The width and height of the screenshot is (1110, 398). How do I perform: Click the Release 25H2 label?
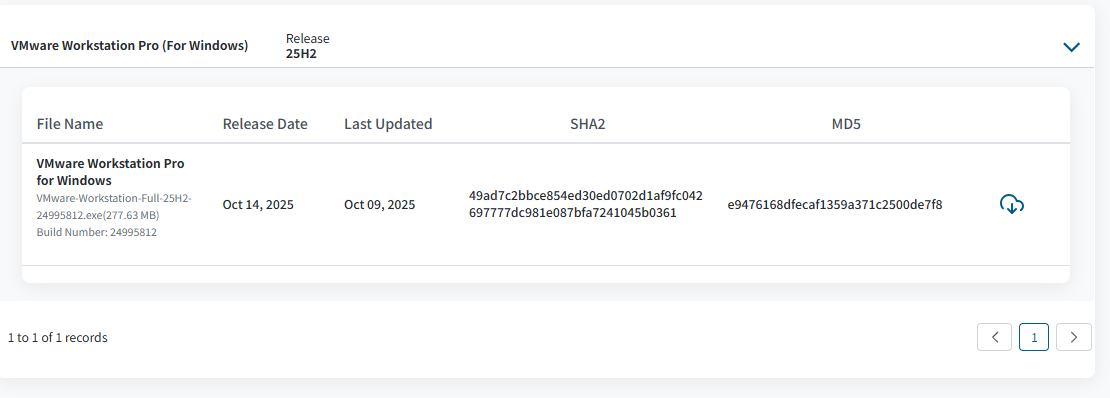pyautogui.click(x=307, y=46)
